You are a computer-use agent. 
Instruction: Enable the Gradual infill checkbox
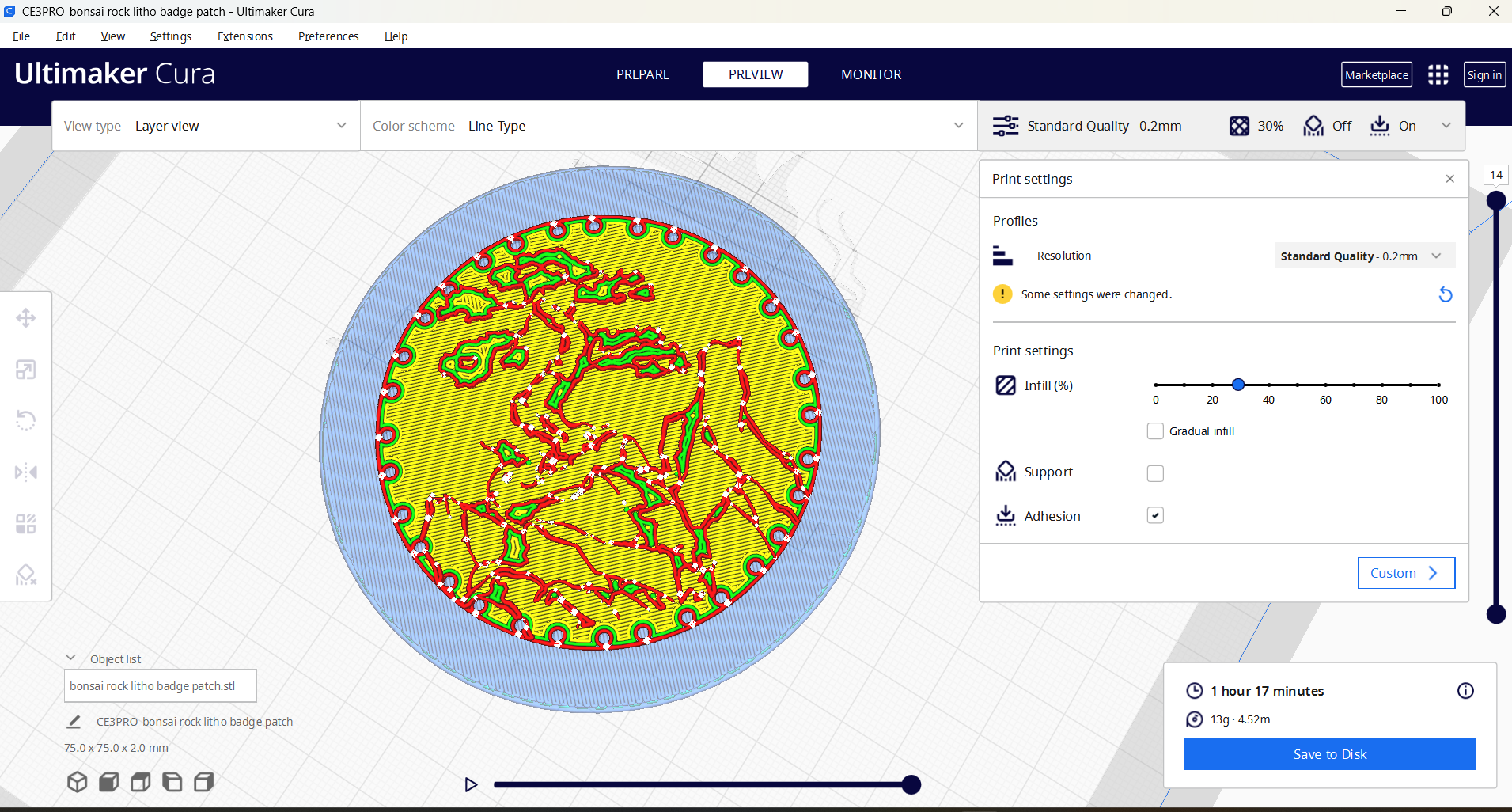pos(1155,431)
